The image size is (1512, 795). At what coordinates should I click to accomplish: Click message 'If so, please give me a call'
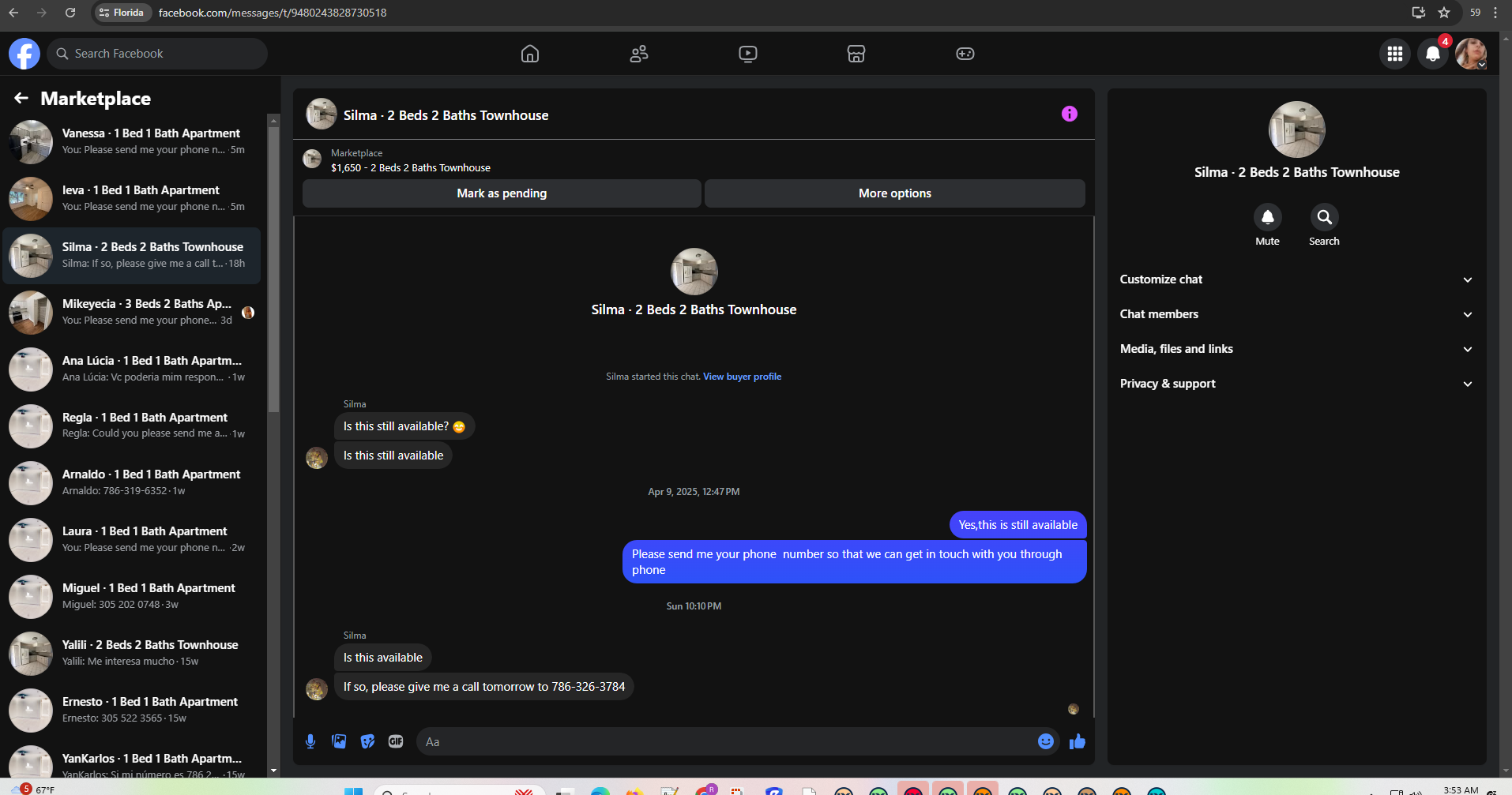click(x=484, y=687)
